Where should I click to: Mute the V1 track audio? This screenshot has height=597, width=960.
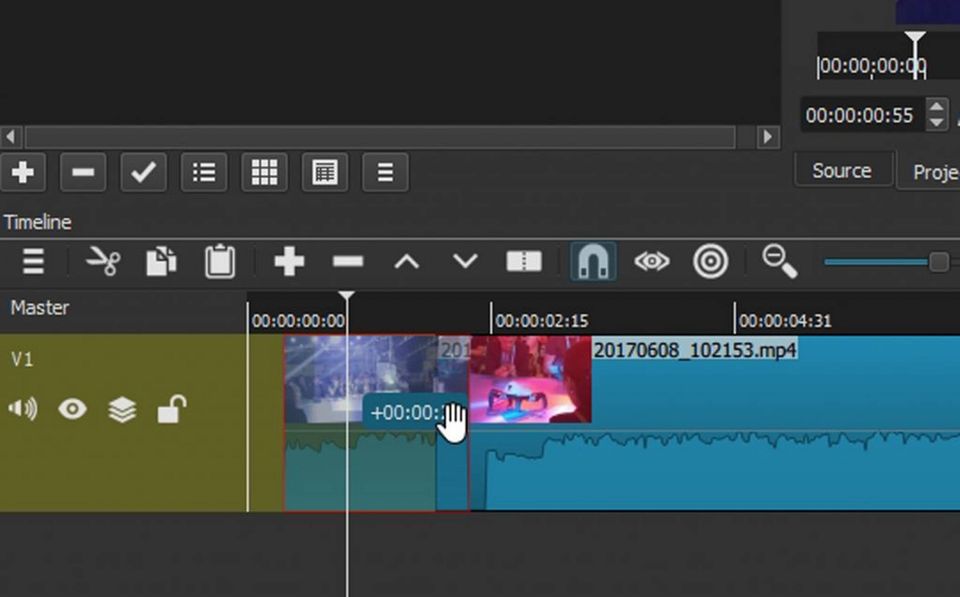[22, 409]
